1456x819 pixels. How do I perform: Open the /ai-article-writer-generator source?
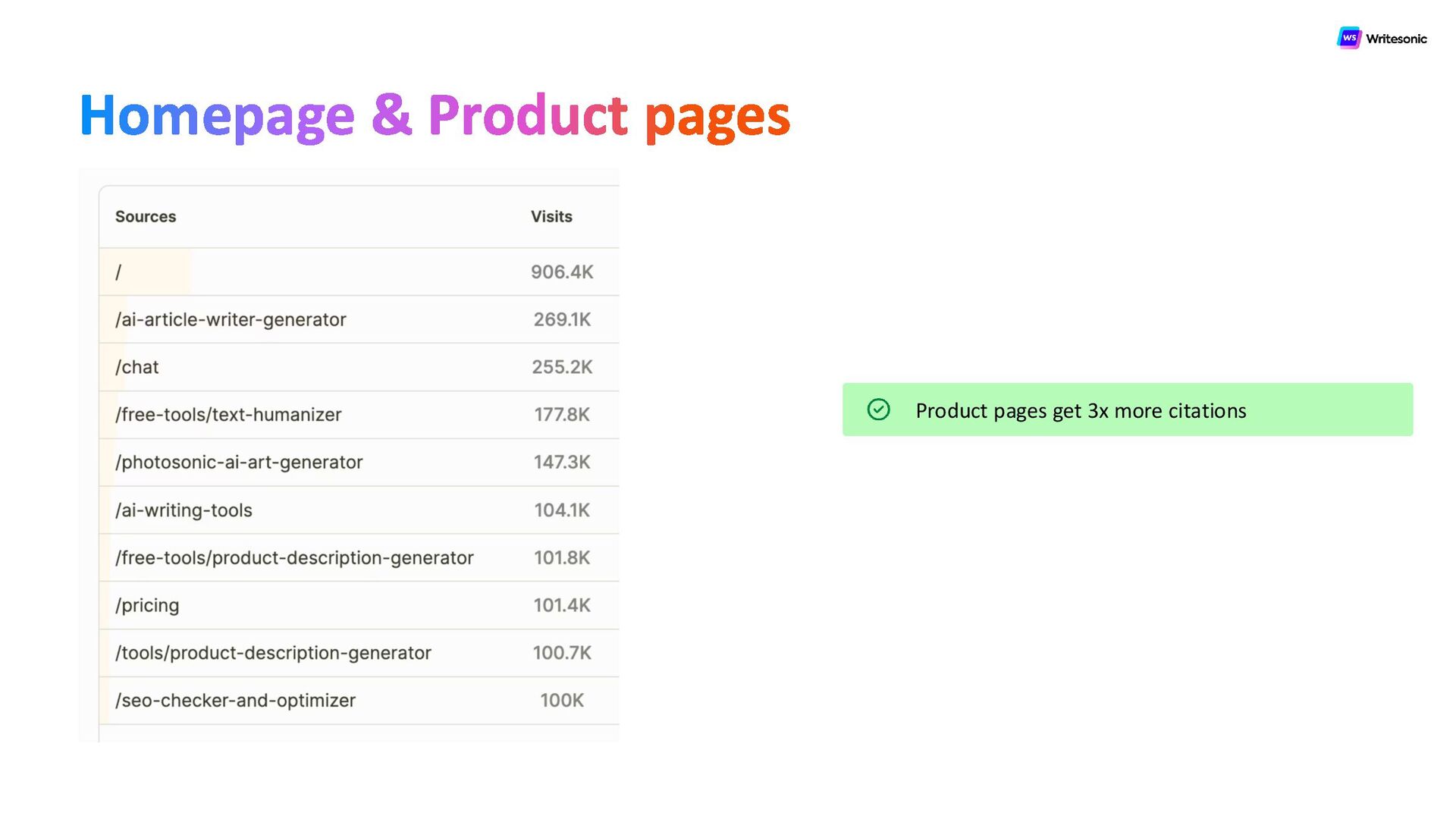coord(231,320)
